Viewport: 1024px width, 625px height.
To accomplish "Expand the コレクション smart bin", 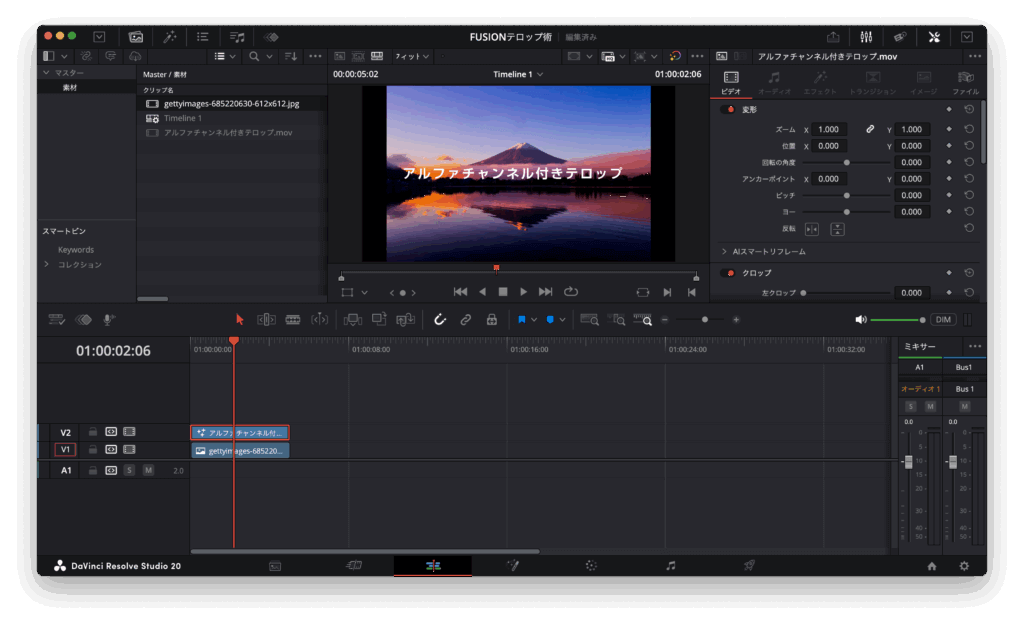I will (x=46, y=265).
